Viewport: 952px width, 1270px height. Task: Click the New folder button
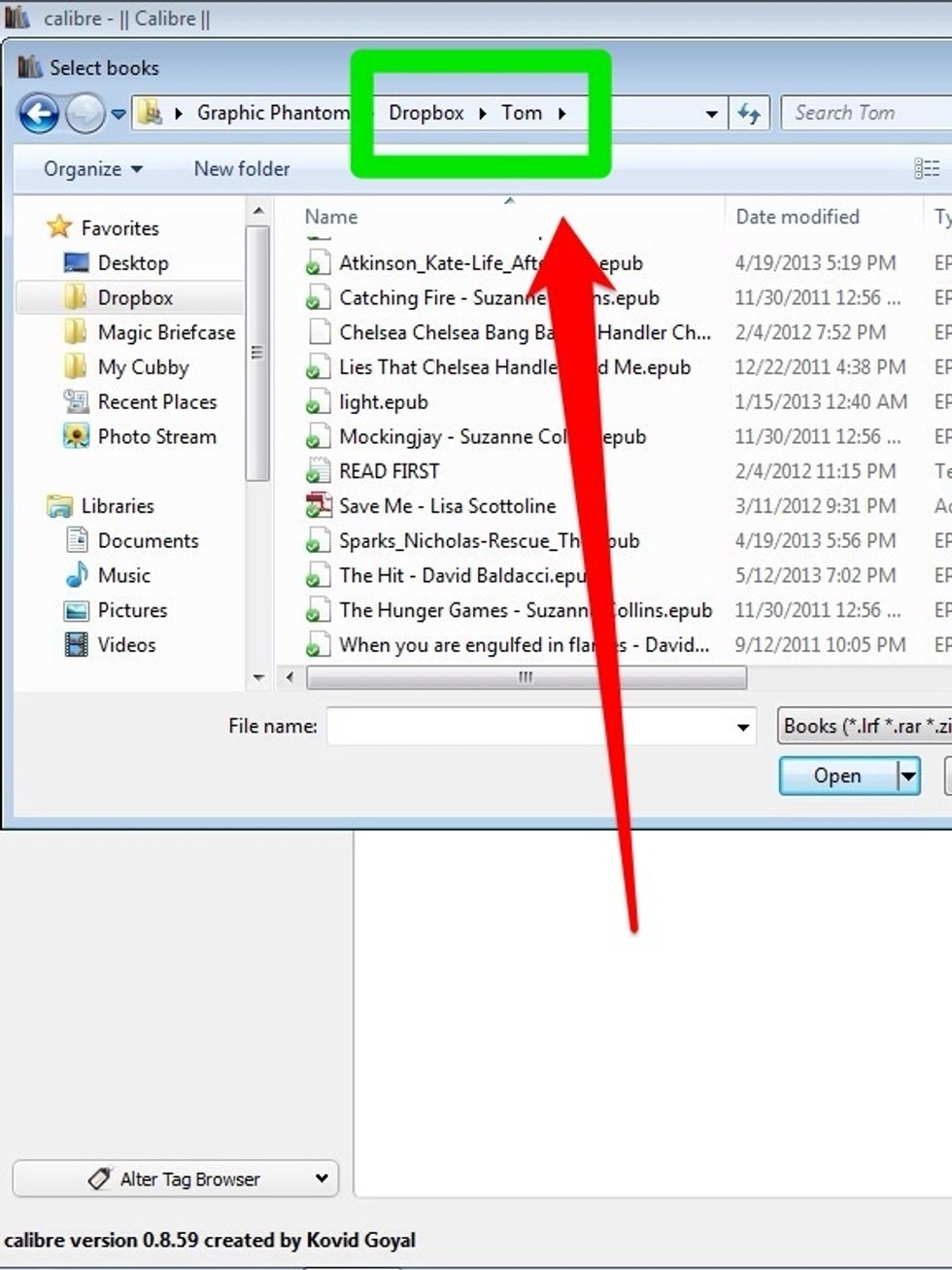(241, 168)
